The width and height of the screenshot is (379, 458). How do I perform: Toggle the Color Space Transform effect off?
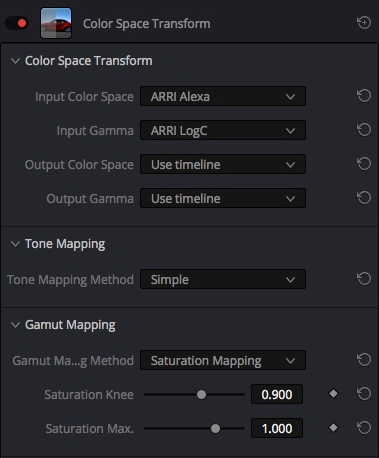17,23
